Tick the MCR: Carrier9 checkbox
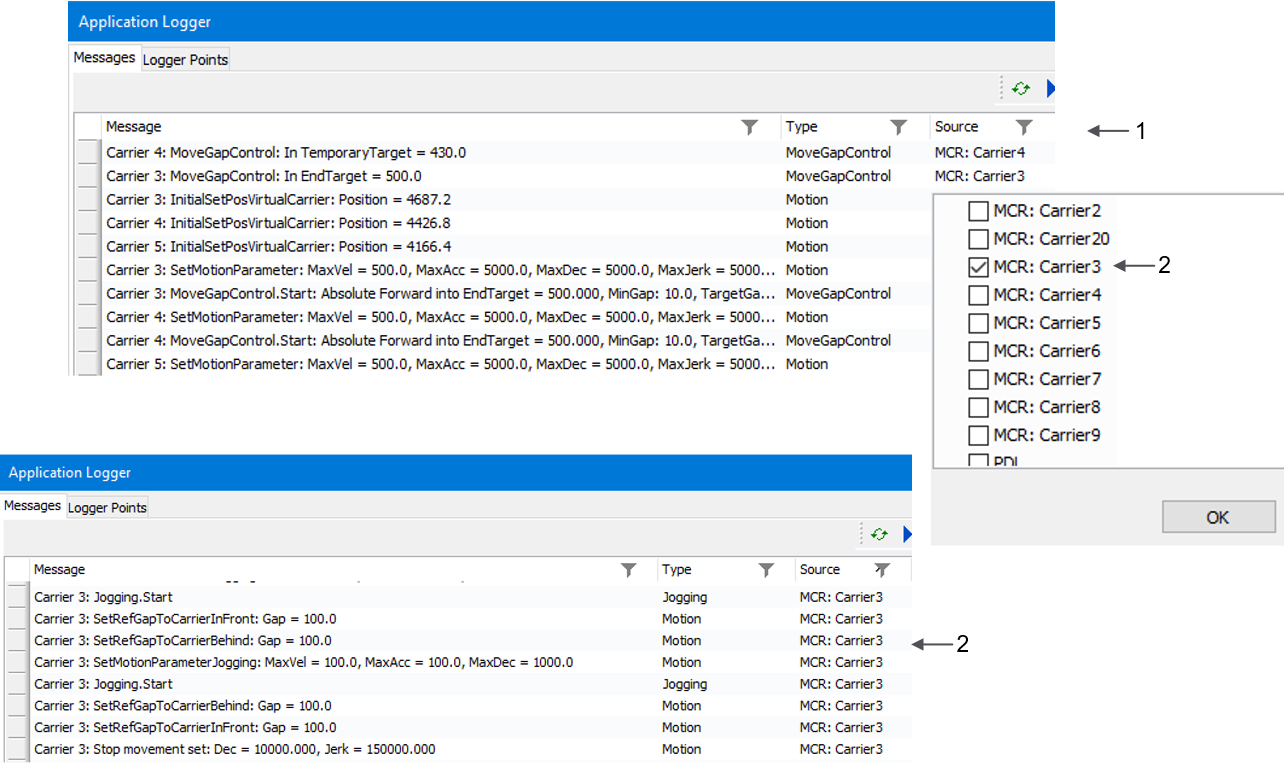1284x763 pixels. click(978, 435)
